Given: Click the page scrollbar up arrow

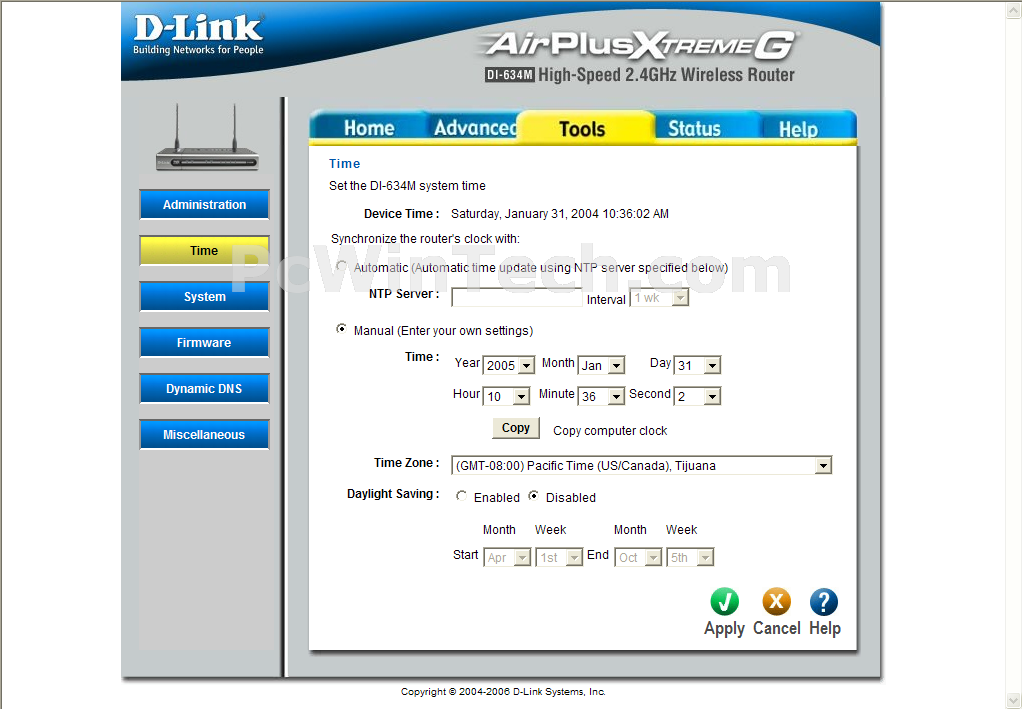Looking at the screenshot, I should (x=1014, y=9).
